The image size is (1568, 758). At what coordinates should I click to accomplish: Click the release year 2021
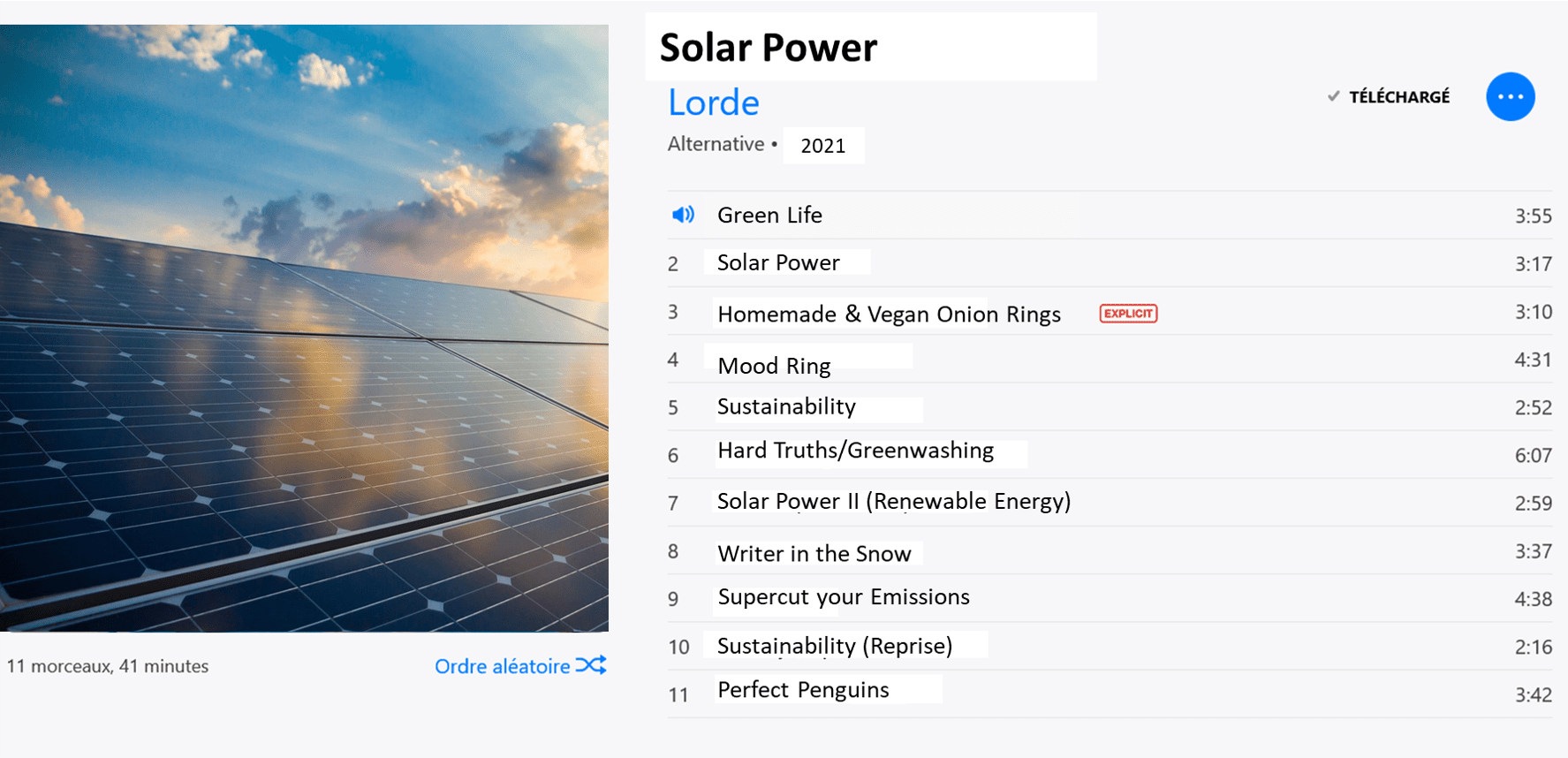[x=822, y=146]
